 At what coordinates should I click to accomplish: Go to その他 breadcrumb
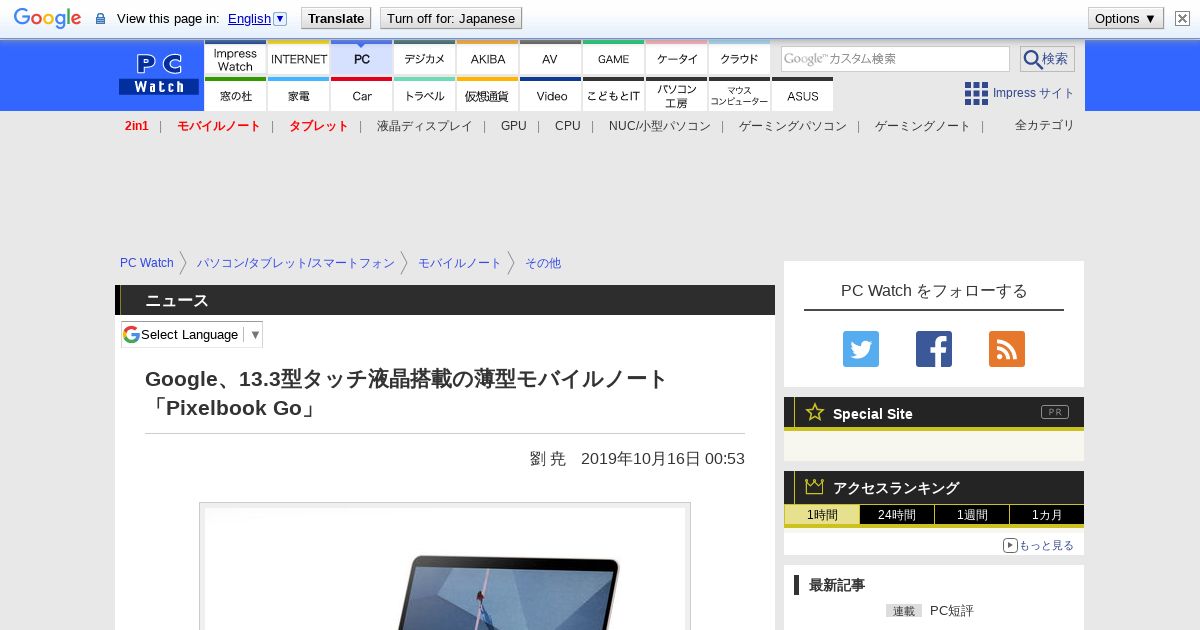point(543,263)
